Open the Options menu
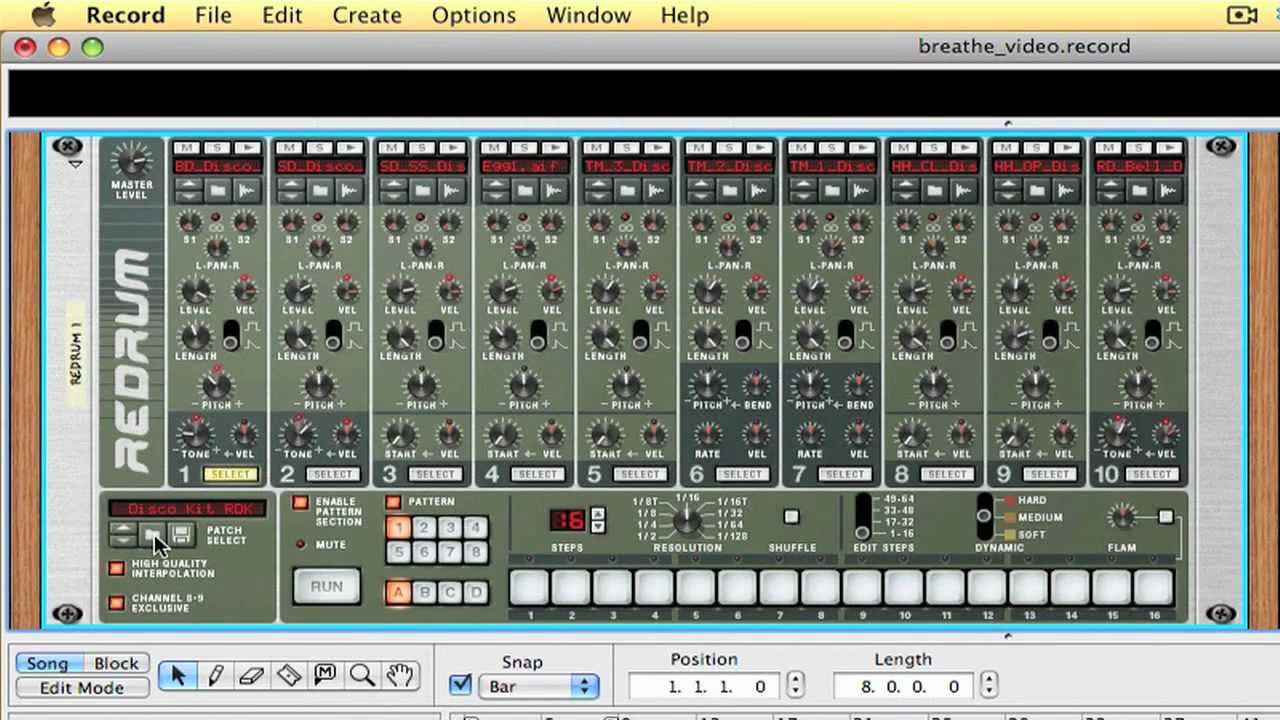Screen dimensions: 1280x720 pos(474,15)
